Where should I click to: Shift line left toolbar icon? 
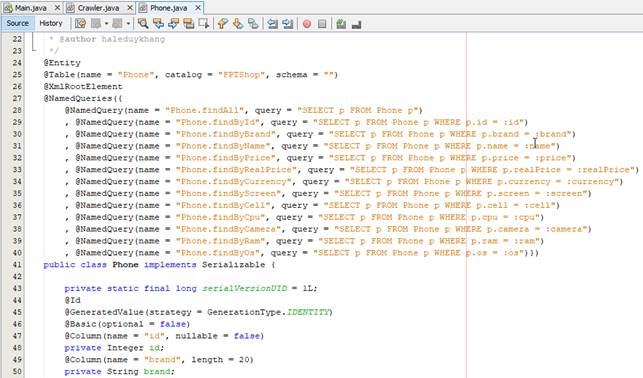coord(272,24)
